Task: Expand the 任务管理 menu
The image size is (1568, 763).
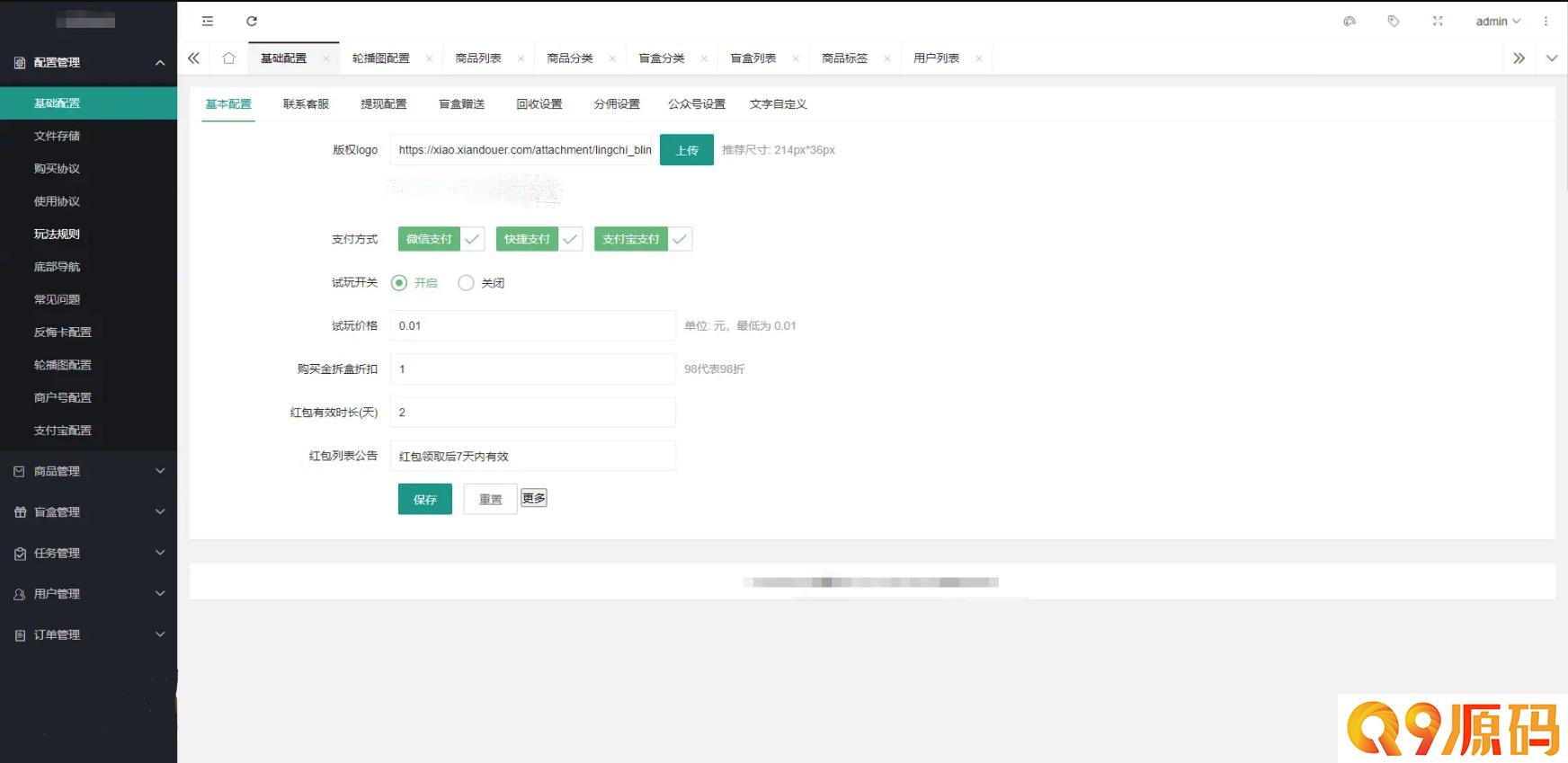Action: tap(88, 553)
